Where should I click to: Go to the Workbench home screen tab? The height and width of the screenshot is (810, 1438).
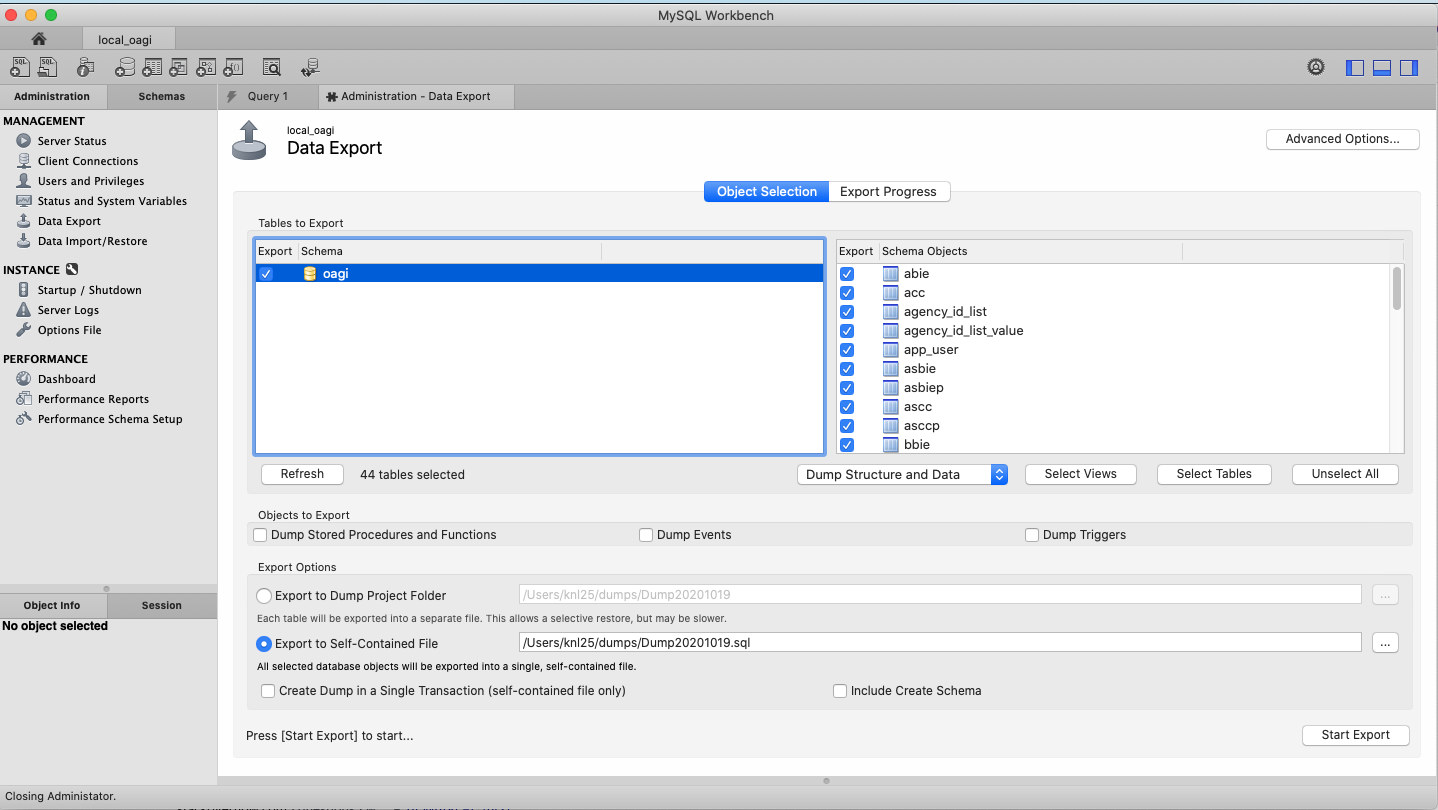coord(39,39)
